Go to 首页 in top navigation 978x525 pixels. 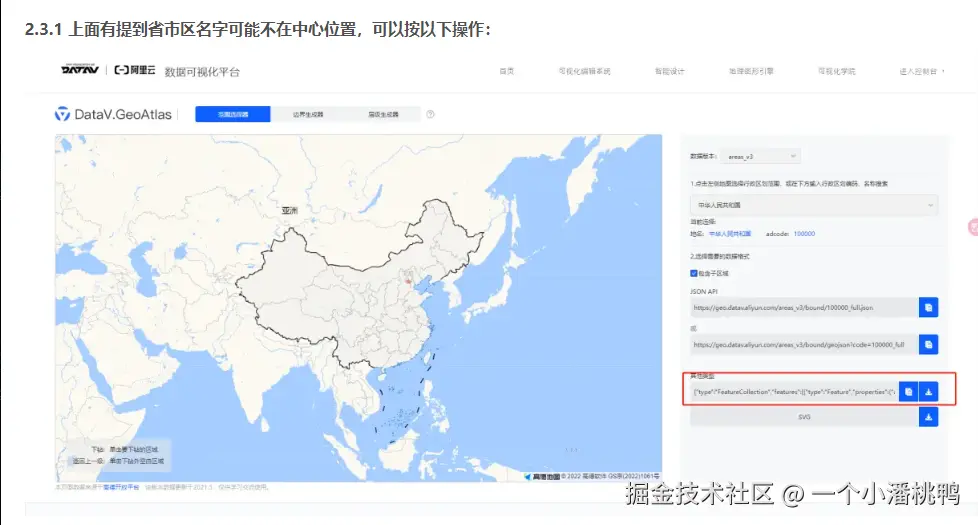point(506,72)
